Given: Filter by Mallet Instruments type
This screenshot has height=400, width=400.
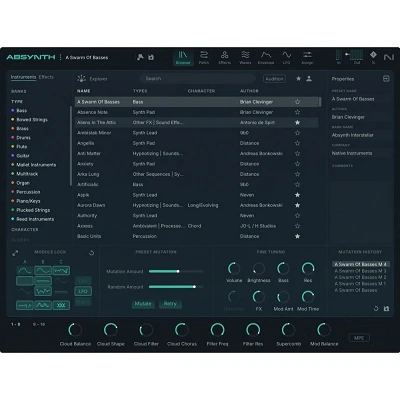Looking at the screenshot, I should click(x=33, y=165).
